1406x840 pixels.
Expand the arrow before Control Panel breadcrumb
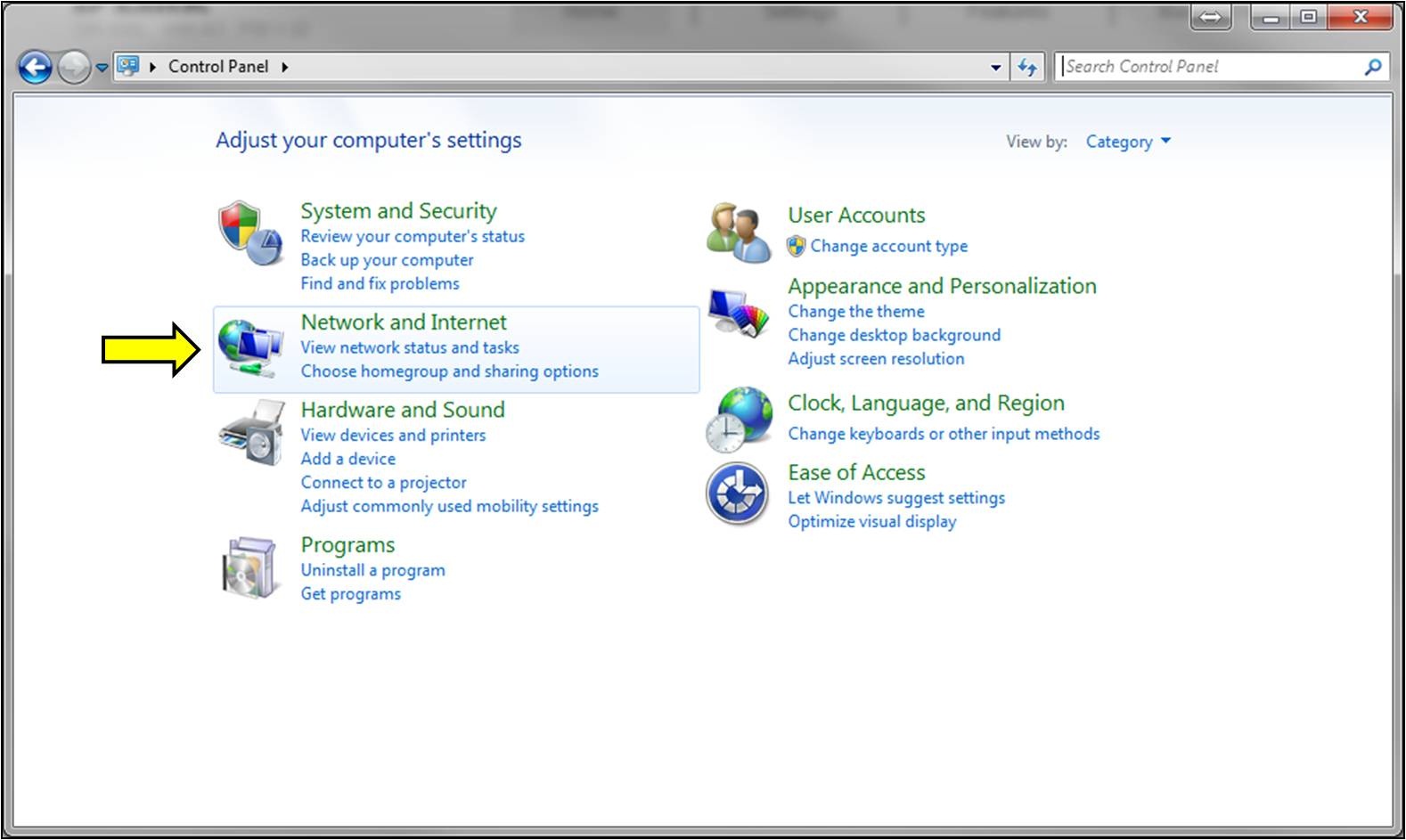click(x=153, y=67)
